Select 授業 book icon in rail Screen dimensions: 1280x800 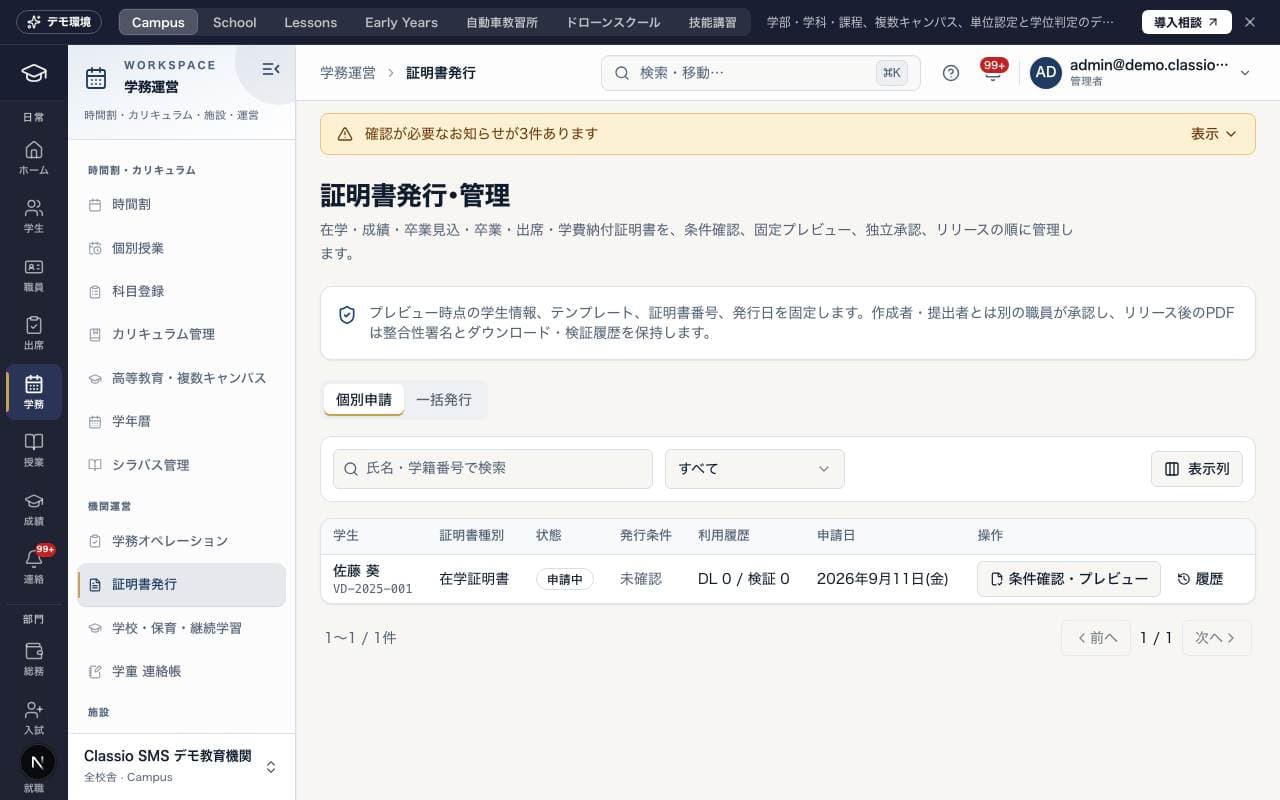coord(34,450)
